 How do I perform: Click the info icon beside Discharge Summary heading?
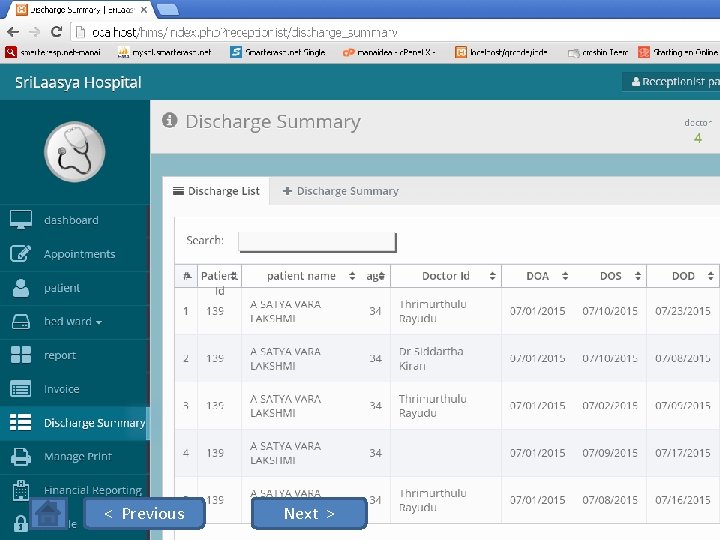[x=169, y=120]
